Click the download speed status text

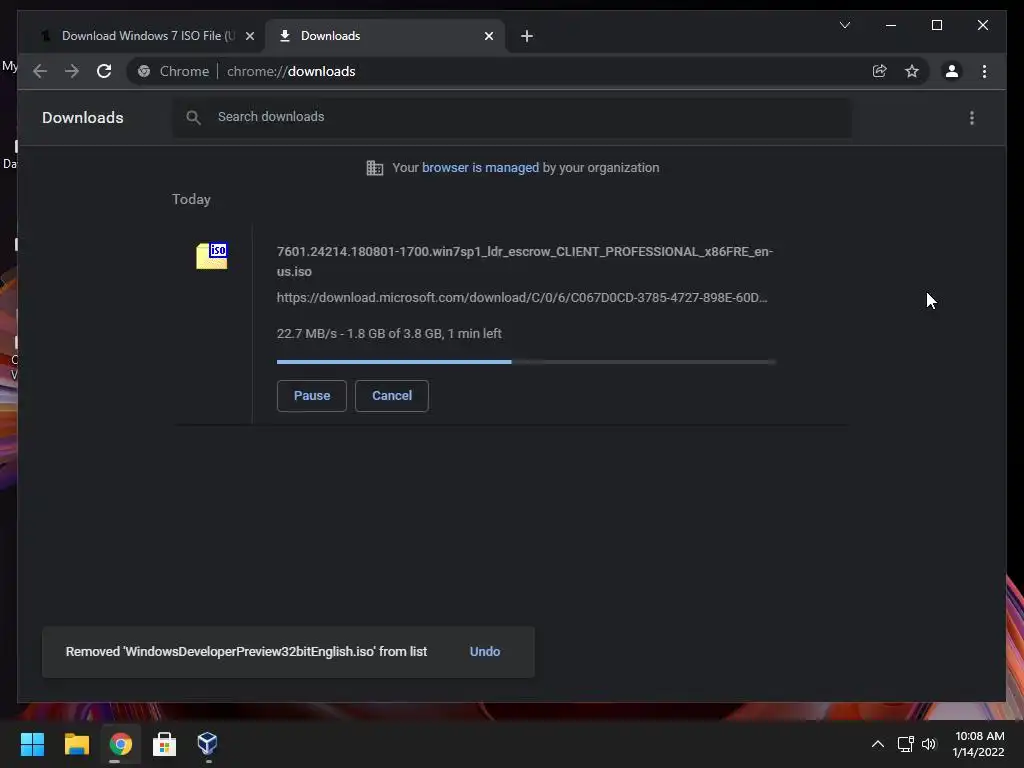[x=389, y=334]
